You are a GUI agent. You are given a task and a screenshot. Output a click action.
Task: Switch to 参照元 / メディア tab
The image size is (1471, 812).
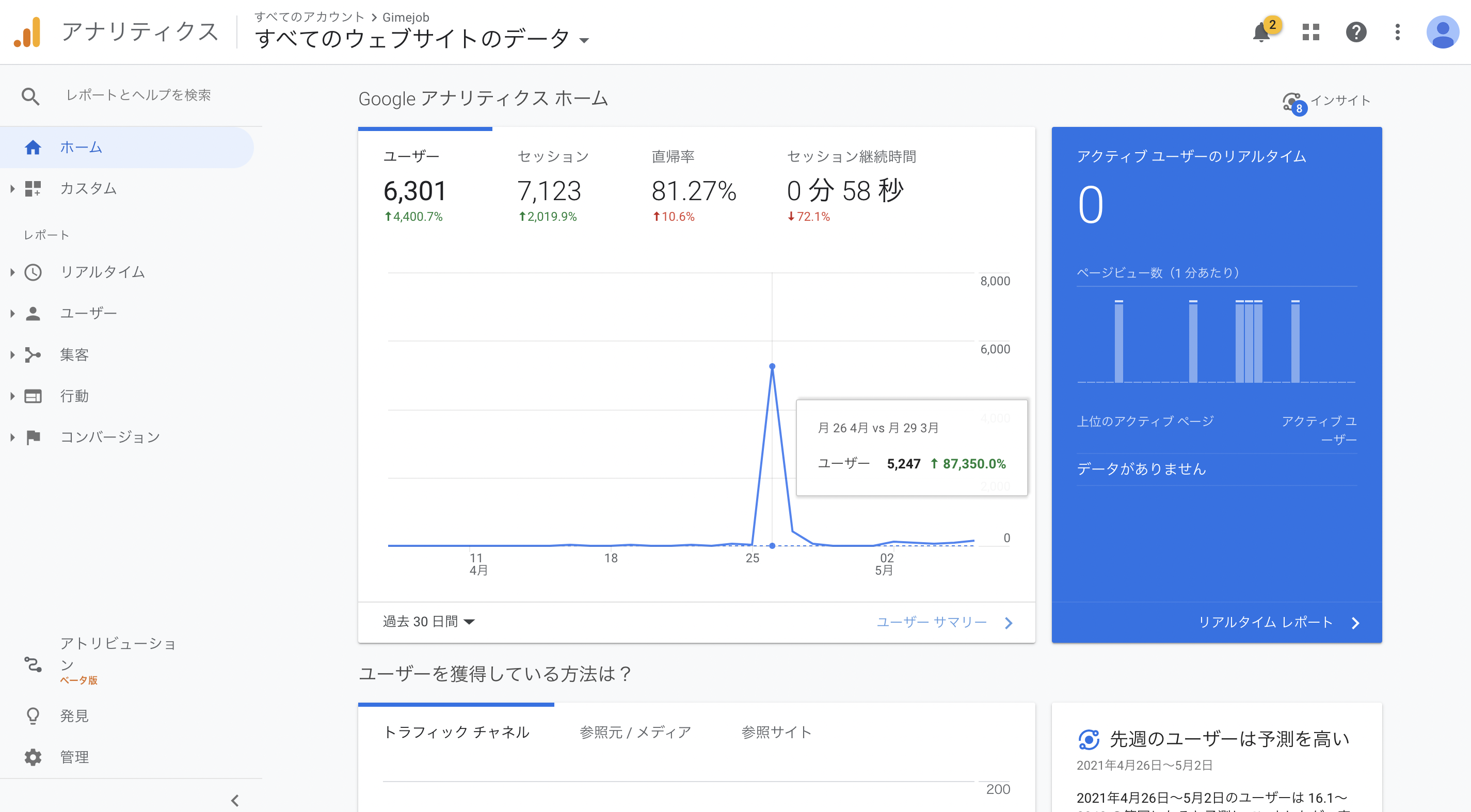coord(635,732)
